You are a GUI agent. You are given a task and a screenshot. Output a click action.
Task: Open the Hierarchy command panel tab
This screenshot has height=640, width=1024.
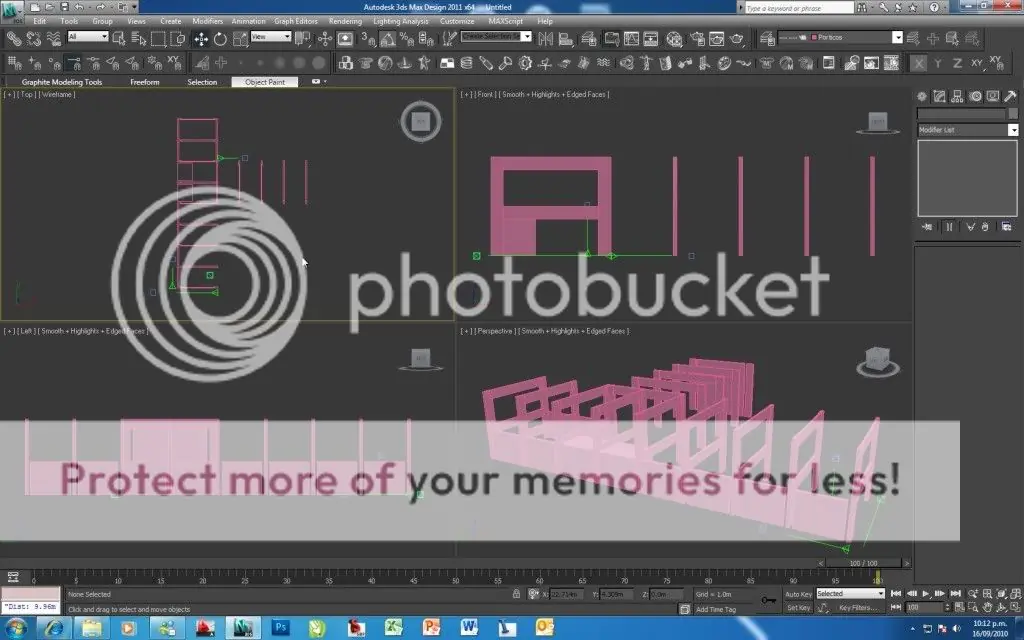957,96
